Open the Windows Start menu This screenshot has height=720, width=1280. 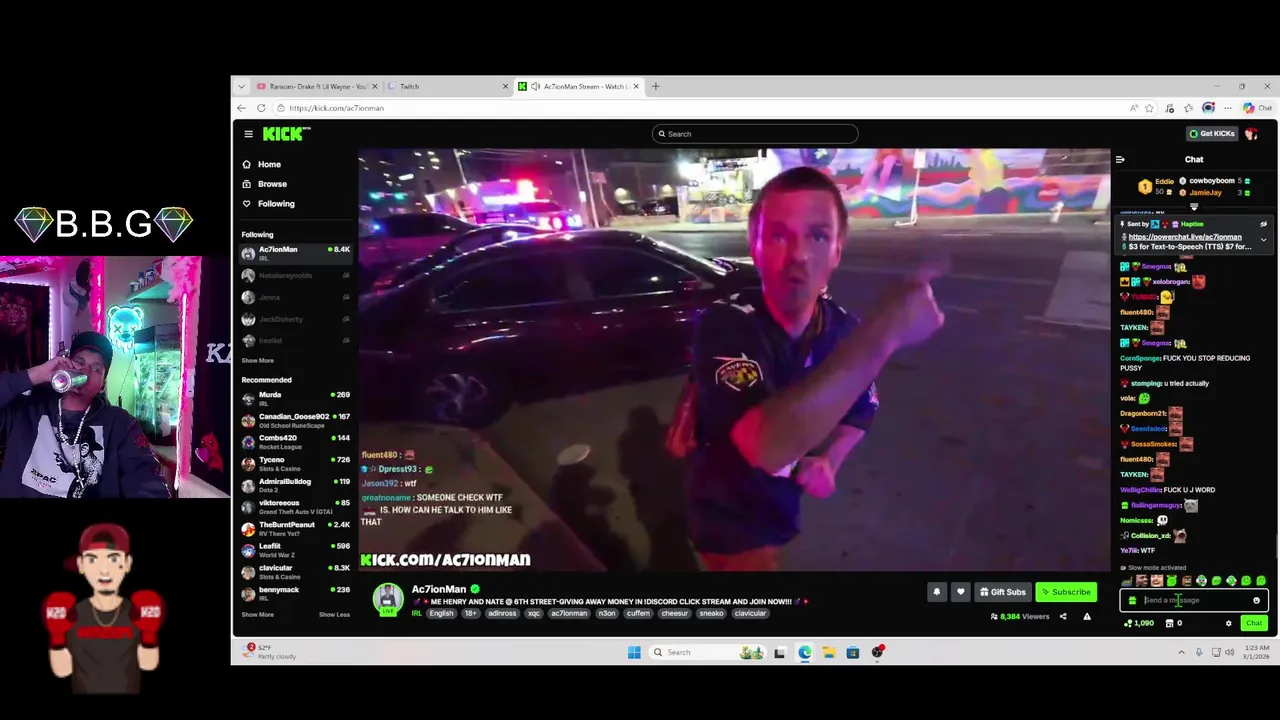[634, 652]
